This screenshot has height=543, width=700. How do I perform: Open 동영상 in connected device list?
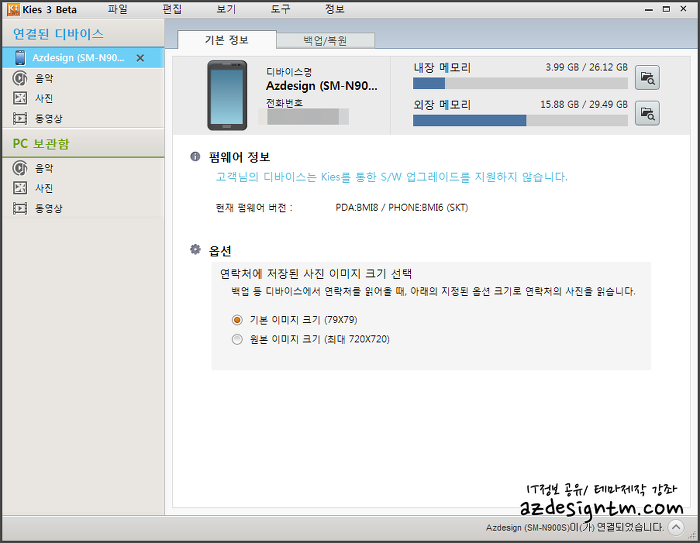click(x=49, y=118)
